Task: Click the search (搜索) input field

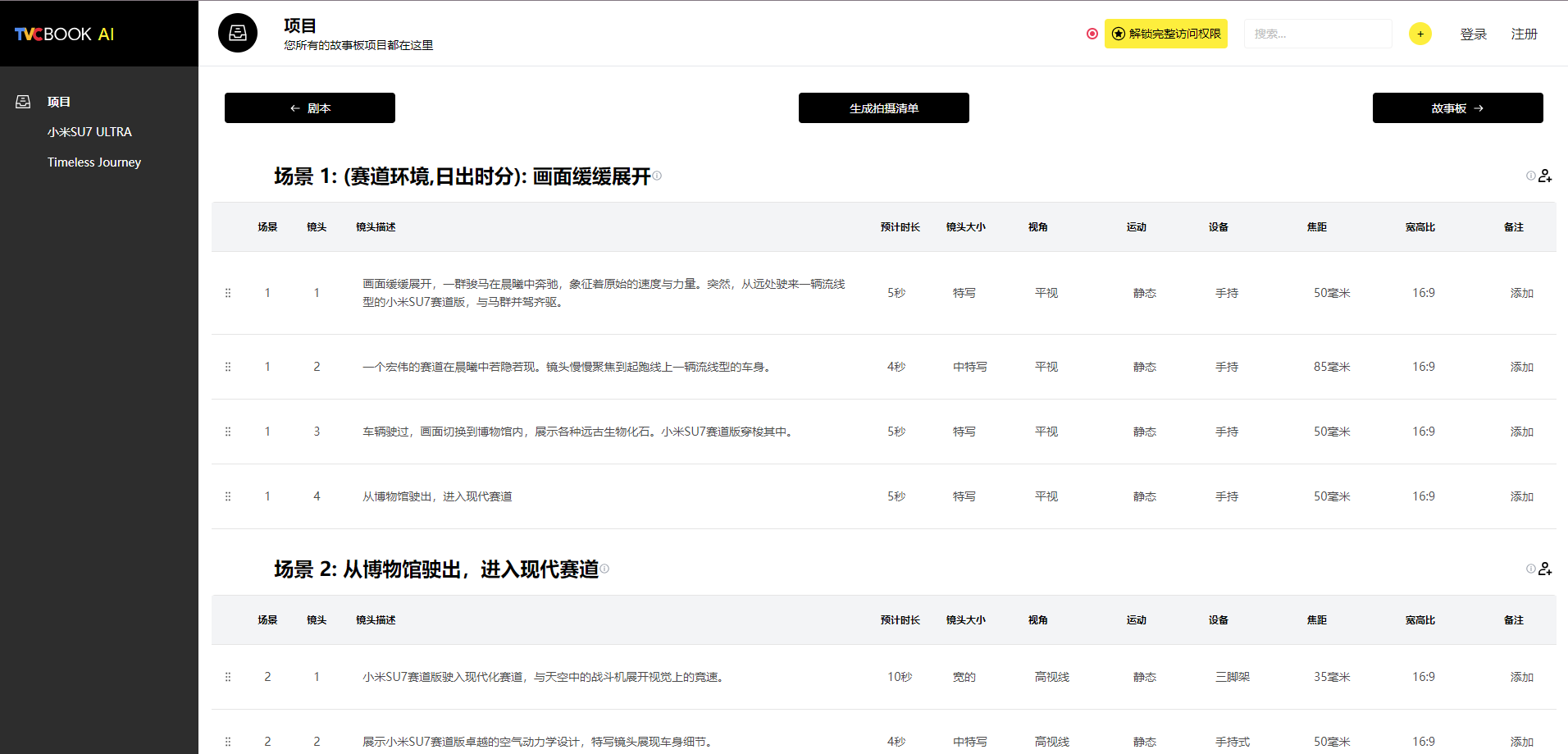Action: coord(1318,34)
